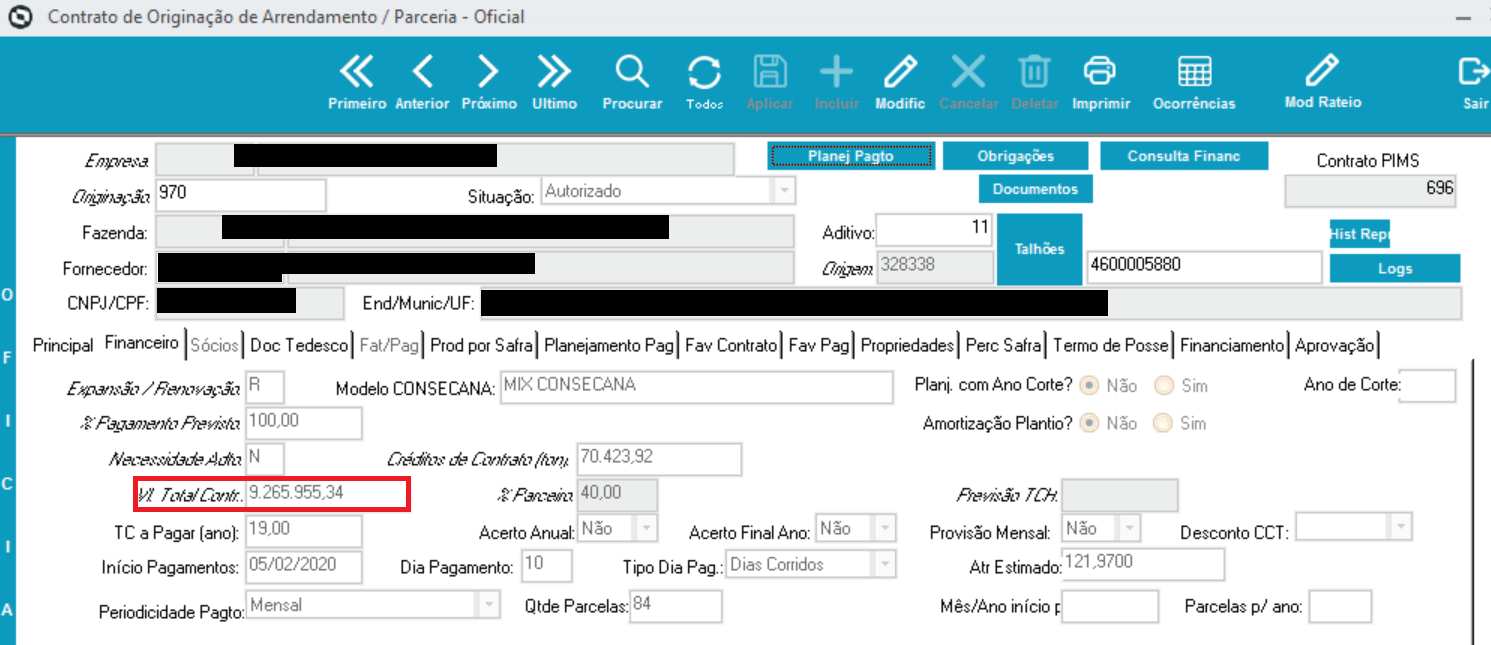Select Não for Planj. com Ano Corte
The image size is (1491, 645).
pos(1090,385)
